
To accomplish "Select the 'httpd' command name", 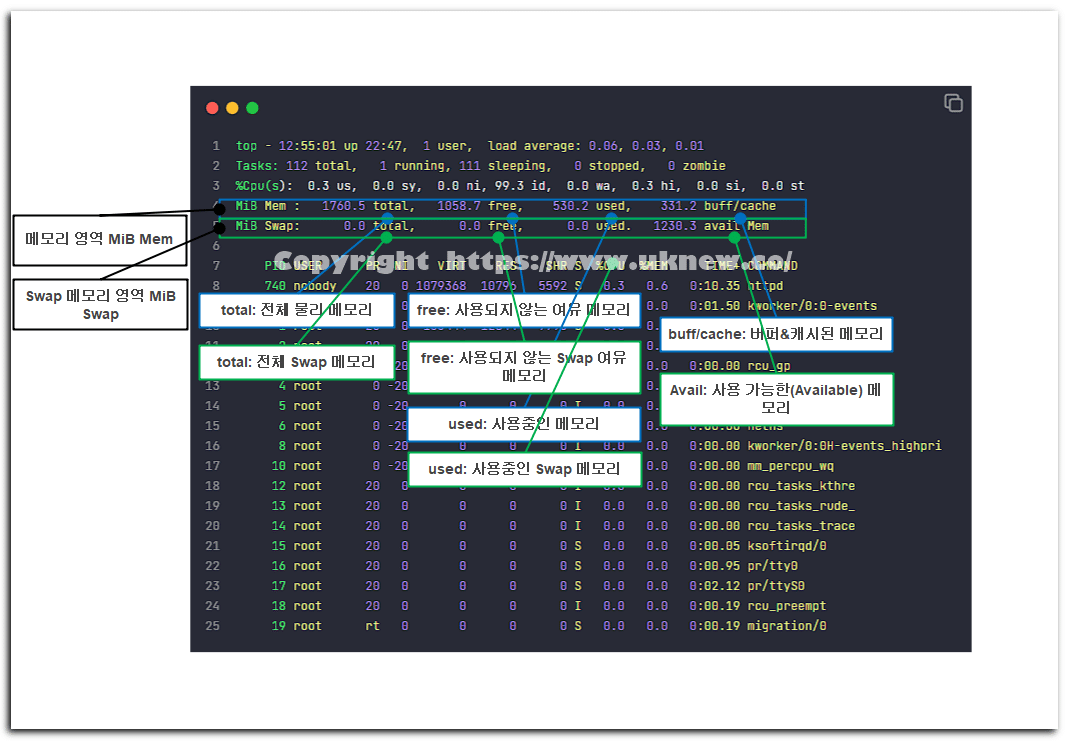I will coord(765,286).
